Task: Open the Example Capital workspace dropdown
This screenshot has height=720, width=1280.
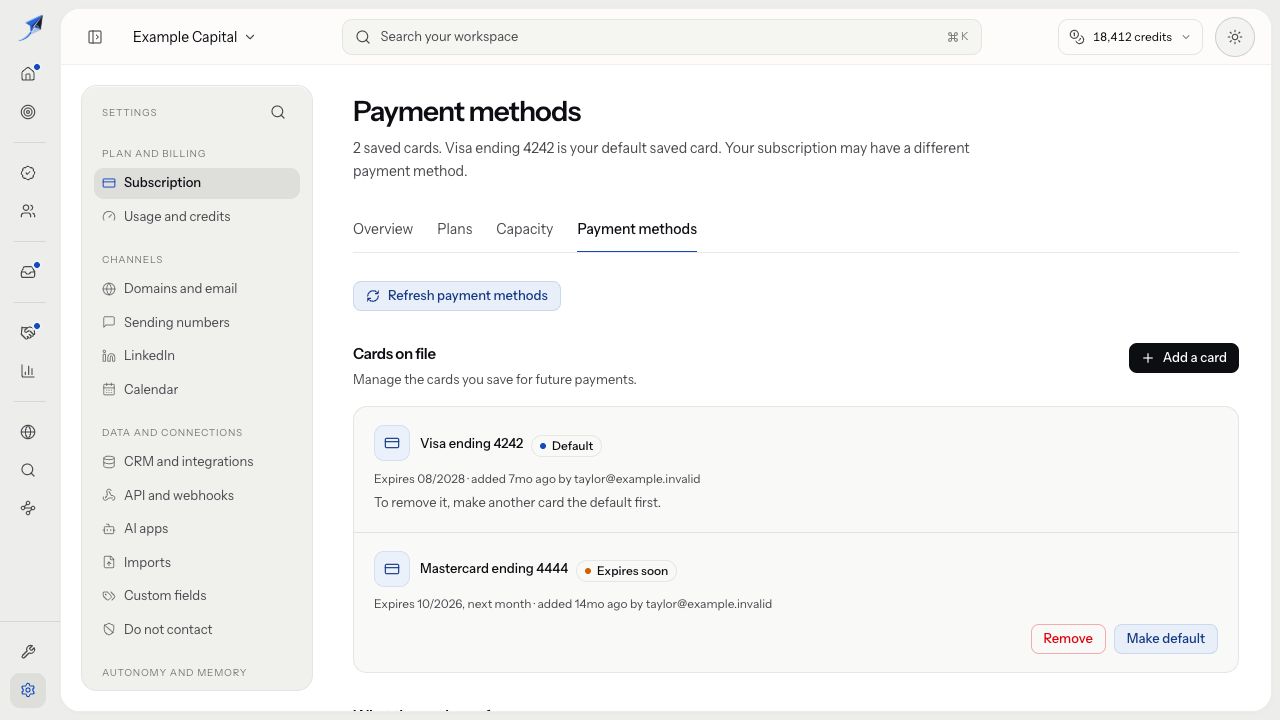Action: (x=194, y=37)
